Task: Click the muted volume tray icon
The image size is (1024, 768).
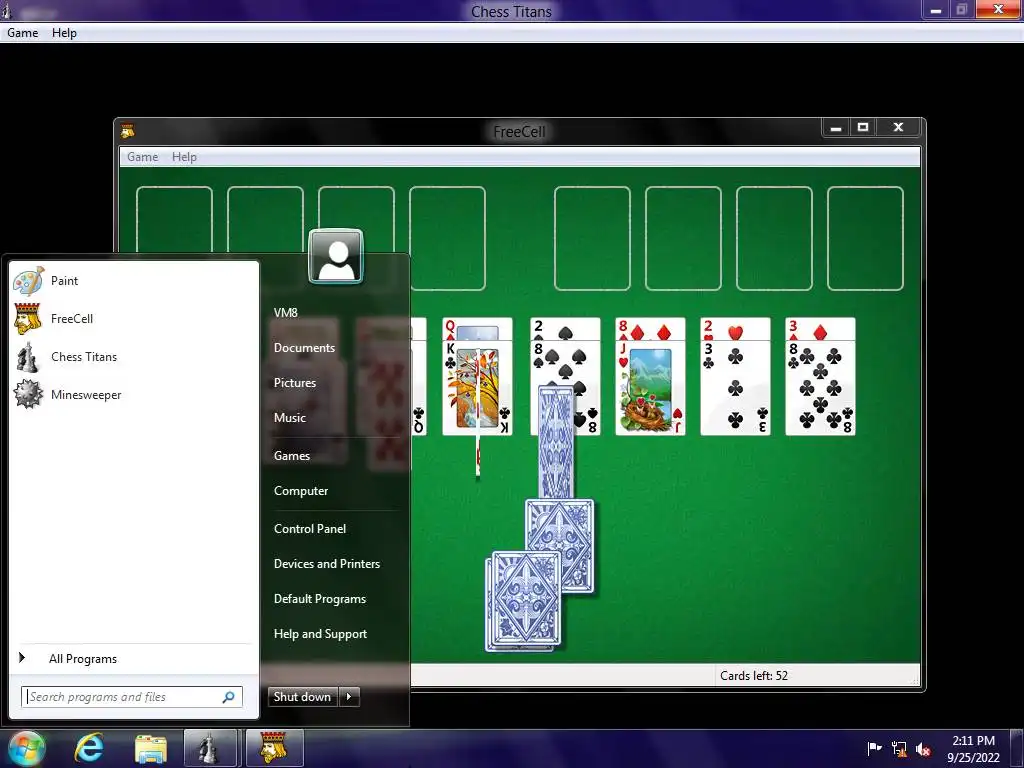Action: 923,749
